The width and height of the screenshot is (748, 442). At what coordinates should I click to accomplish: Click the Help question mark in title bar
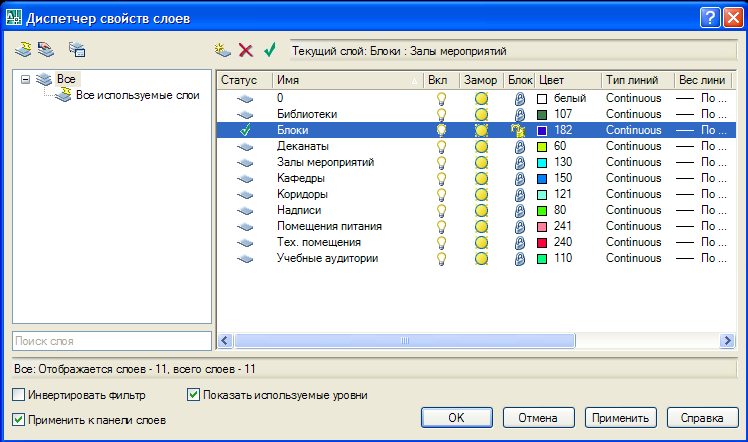pos(710,18)
